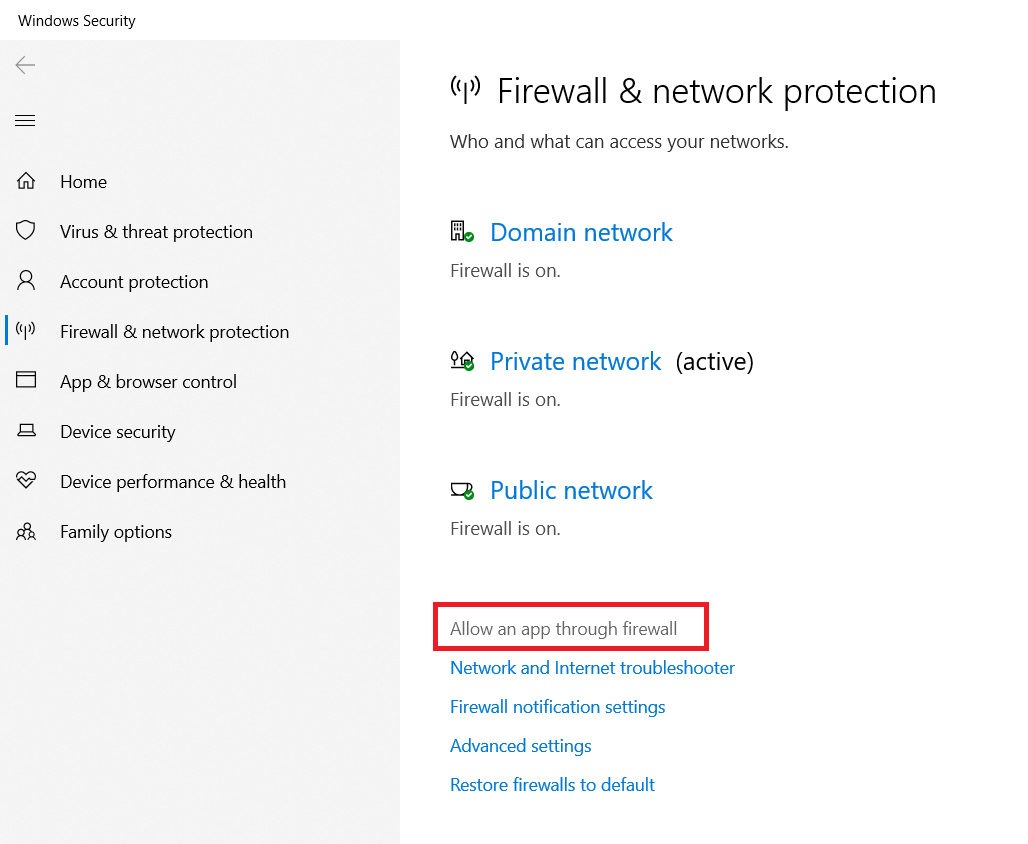The height and width of the screenshot is (844, 1028).
Task: Click Restore firewalls to default
Action: tap(552, 785)
